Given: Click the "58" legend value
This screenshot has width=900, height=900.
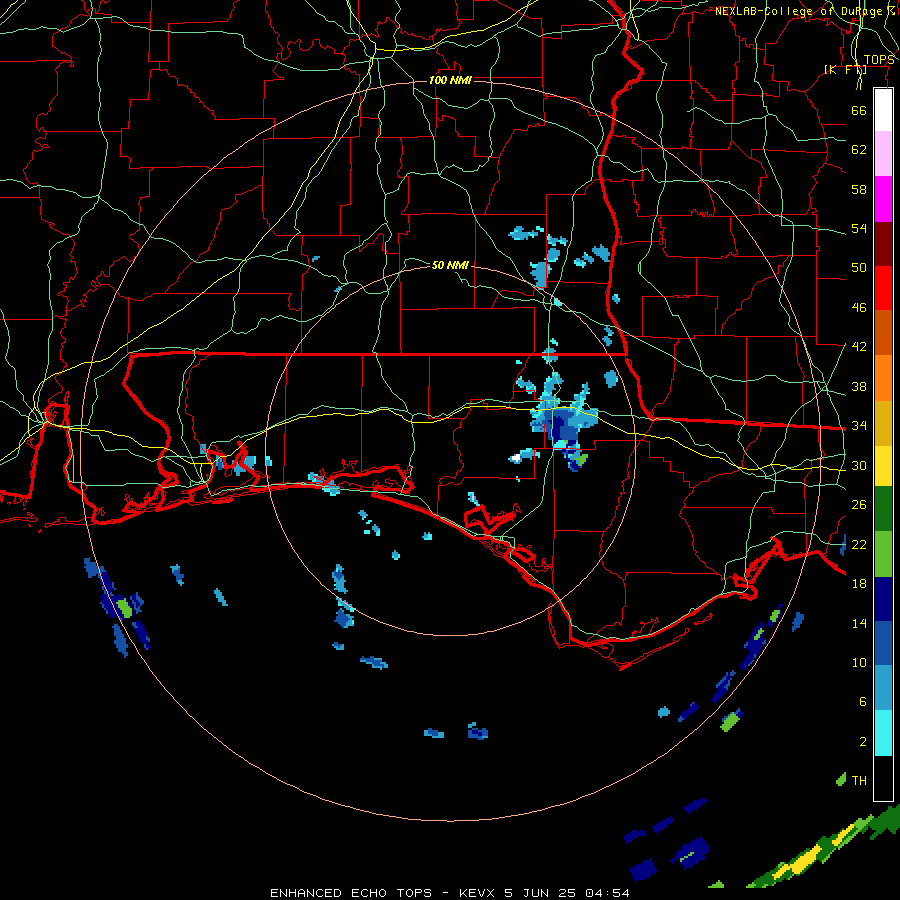Looking at the screenshot, I should coord(859,189).
